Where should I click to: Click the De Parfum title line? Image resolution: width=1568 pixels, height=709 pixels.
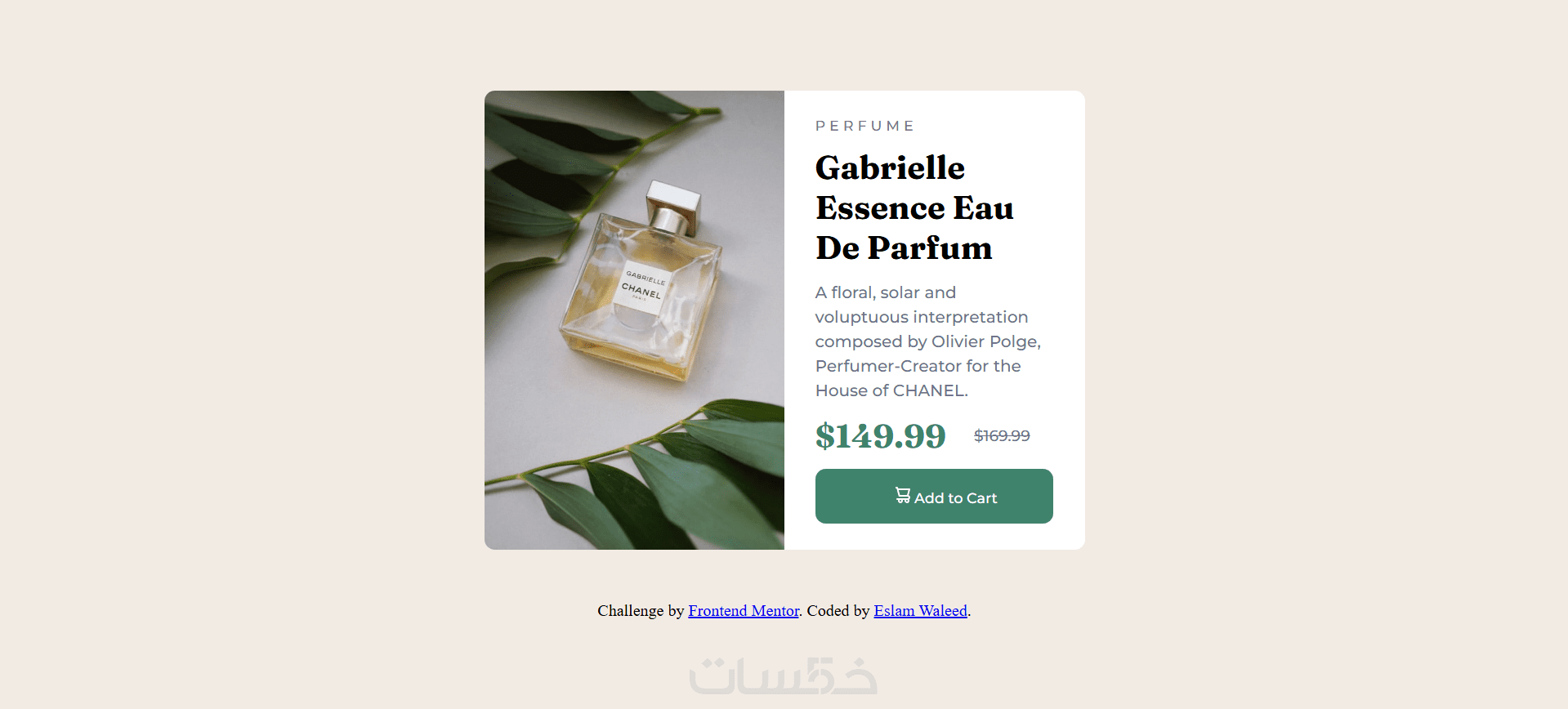pyautogui.click(x=904, y=248)
